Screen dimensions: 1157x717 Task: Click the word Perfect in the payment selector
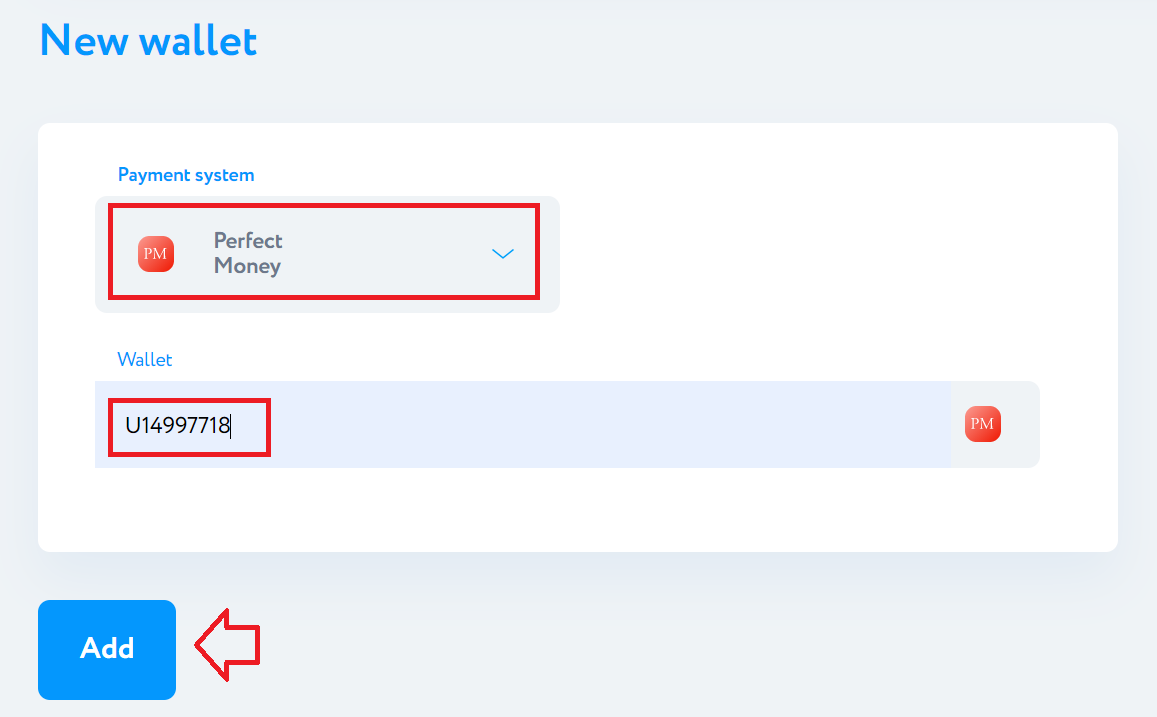point(248,240)
